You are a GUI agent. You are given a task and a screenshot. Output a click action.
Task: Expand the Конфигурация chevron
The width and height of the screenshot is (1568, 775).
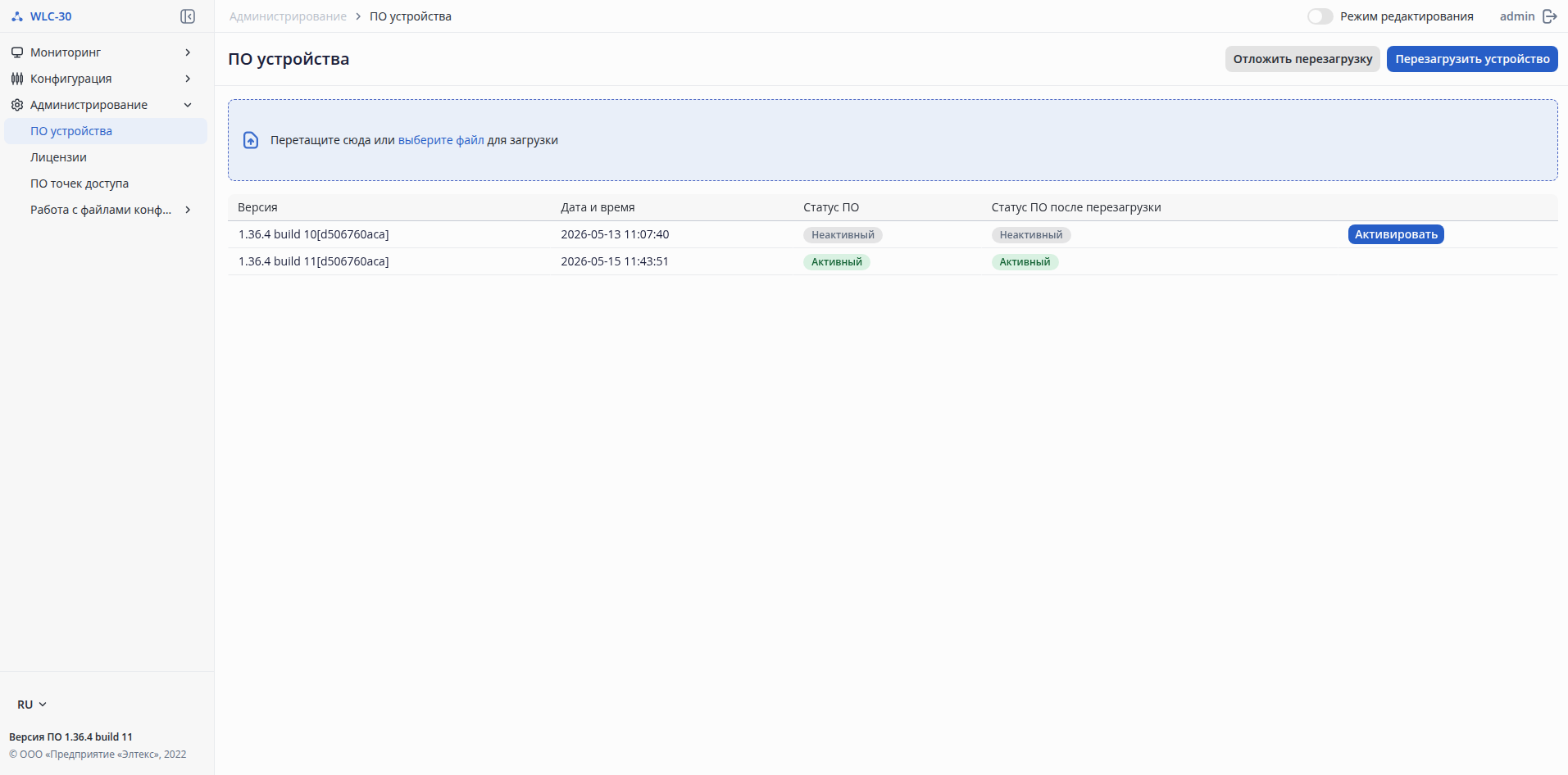pyautogui.click(x=188, y=79)
